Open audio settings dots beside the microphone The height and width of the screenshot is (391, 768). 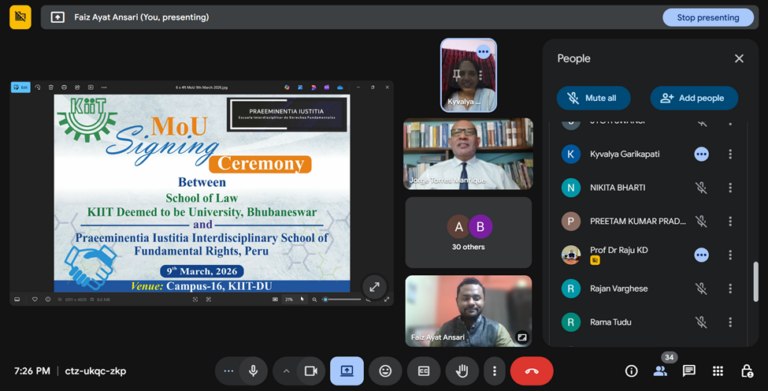coord(228,371)
